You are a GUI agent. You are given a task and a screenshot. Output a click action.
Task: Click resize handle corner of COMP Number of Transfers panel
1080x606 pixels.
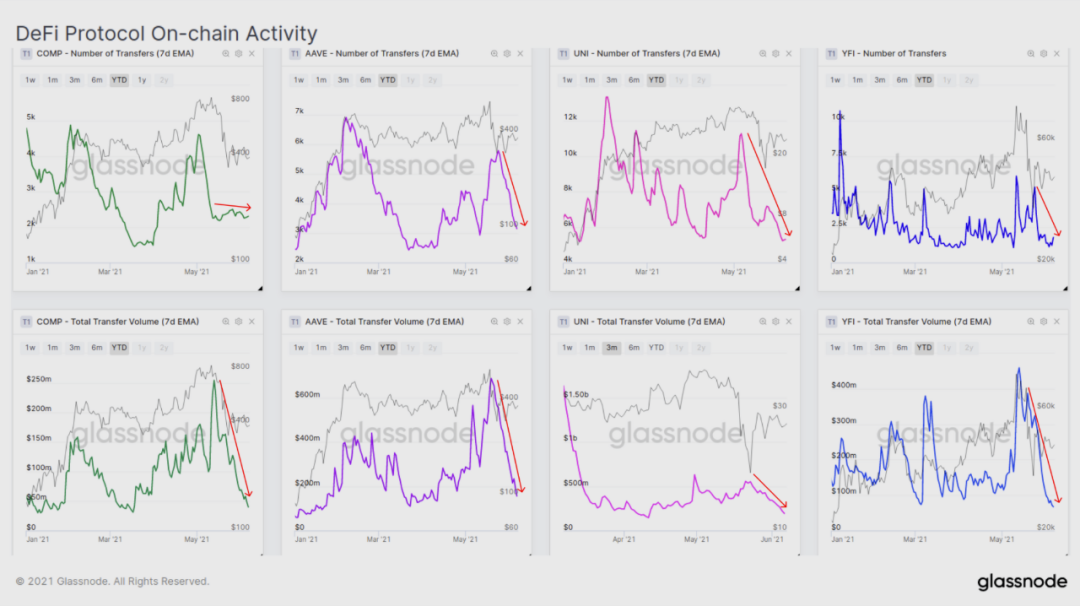click(260, 288)
